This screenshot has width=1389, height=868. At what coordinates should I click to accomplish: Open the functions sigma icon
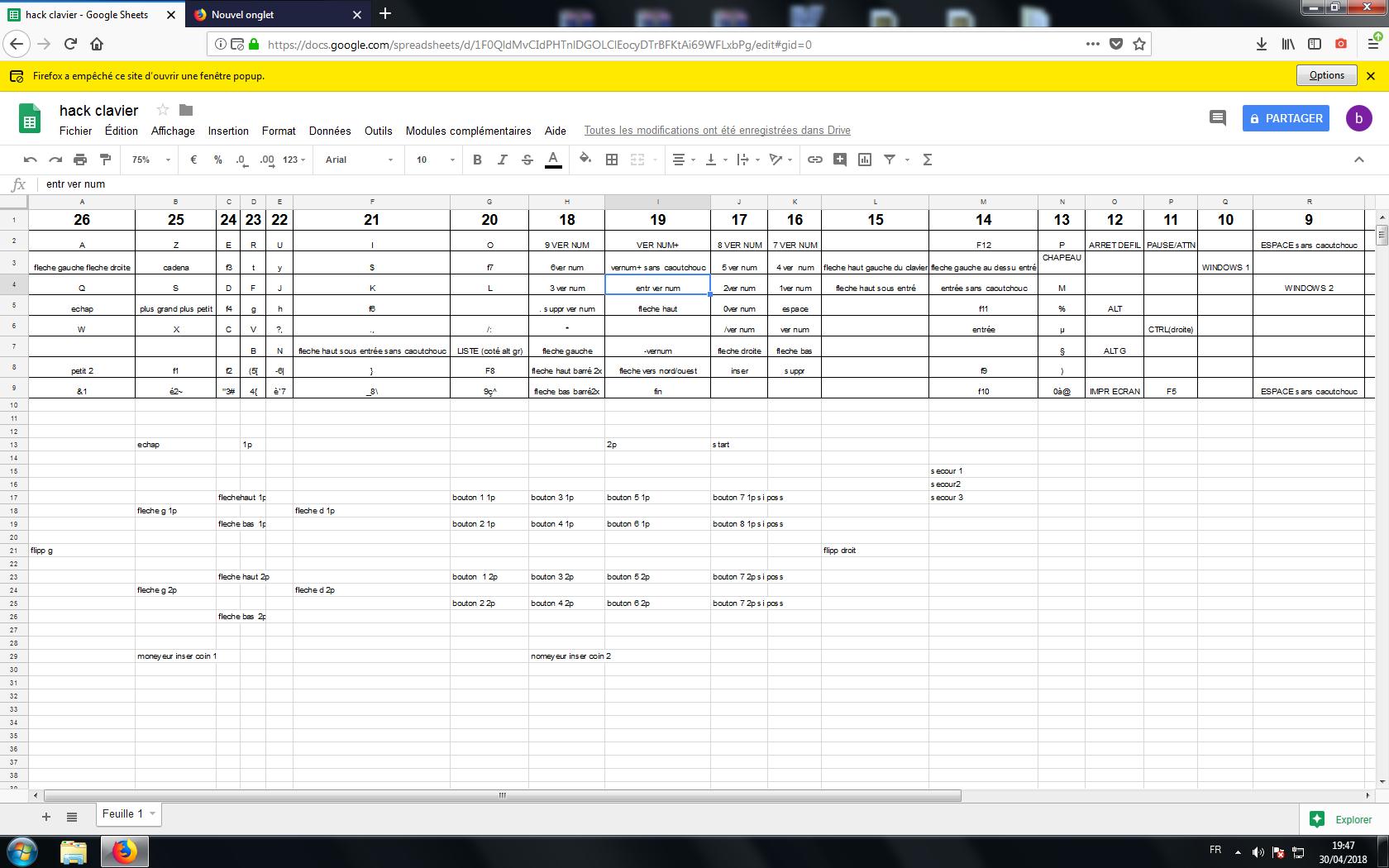coord(928,160)
